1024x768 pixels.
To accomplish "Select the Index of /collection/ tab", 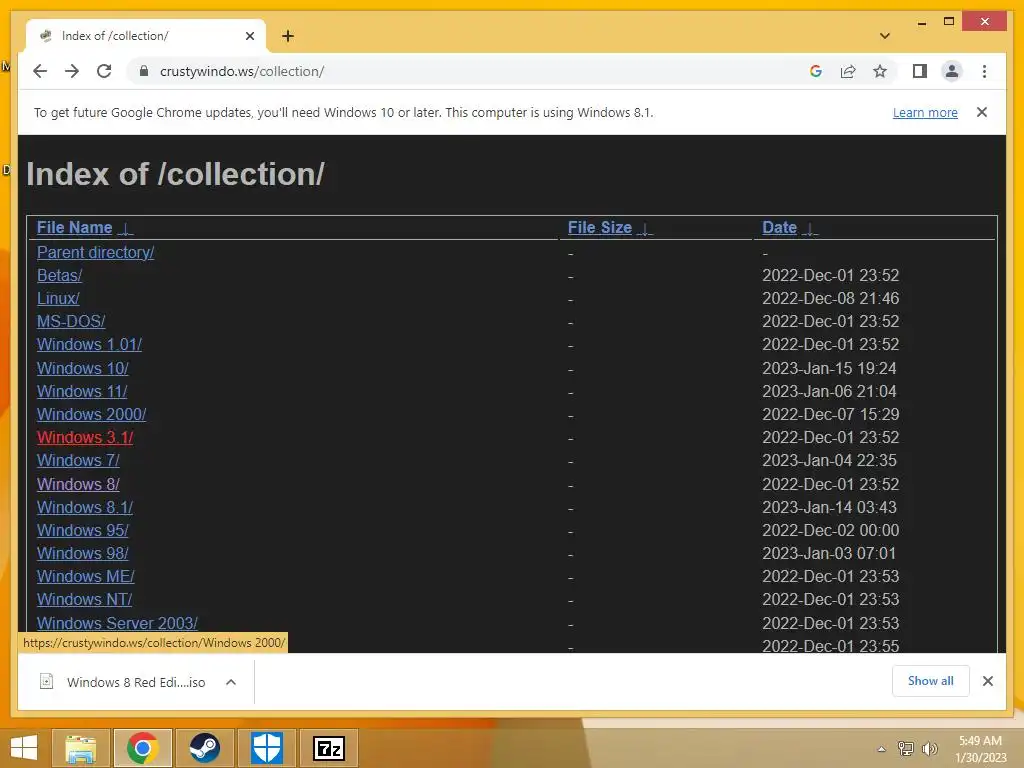I will pos(146,36).
